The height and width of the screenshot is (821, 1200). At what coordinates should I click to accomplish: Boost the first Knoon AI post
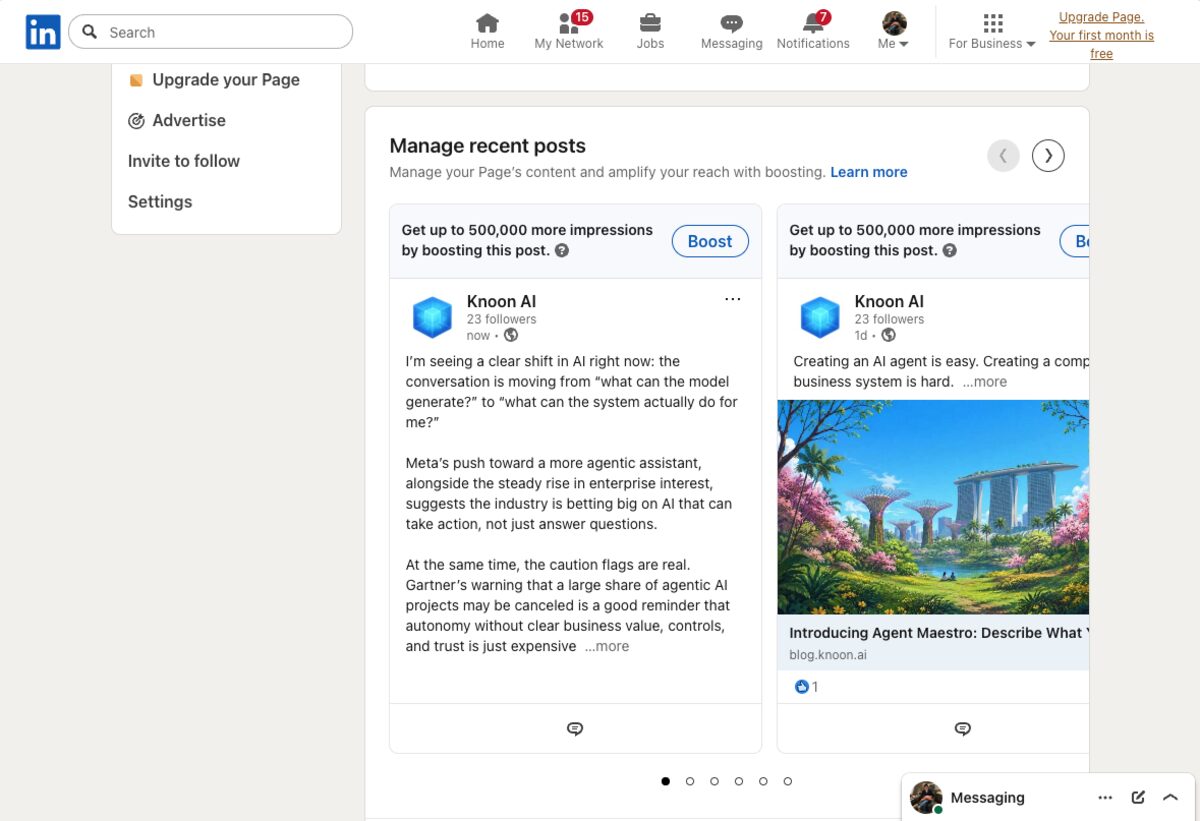tap(710, 241)
